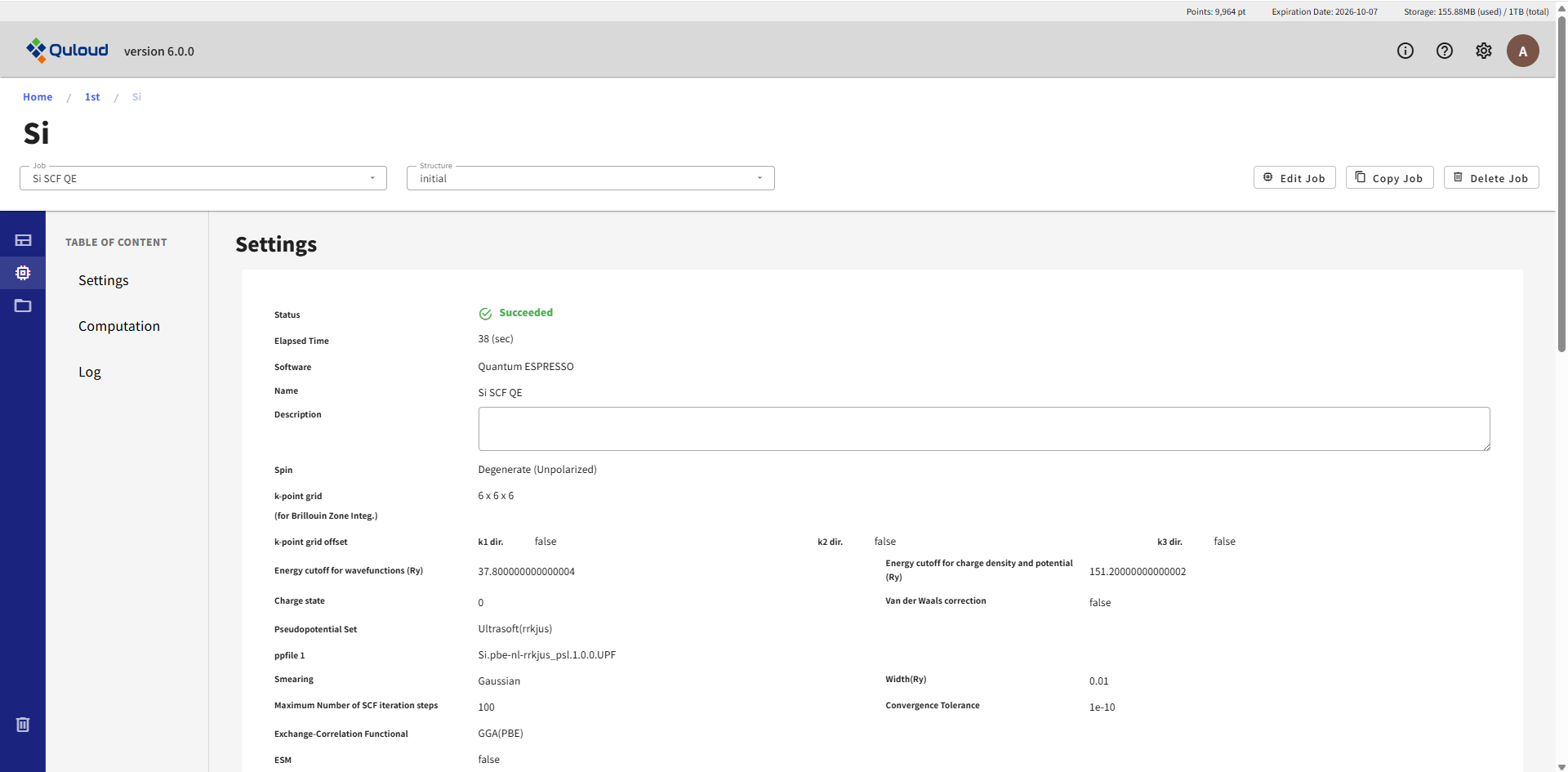Viewport: 1568px width, 772px height.
Task: Open the information icon in header
Action: click(x=1405, y=51)
